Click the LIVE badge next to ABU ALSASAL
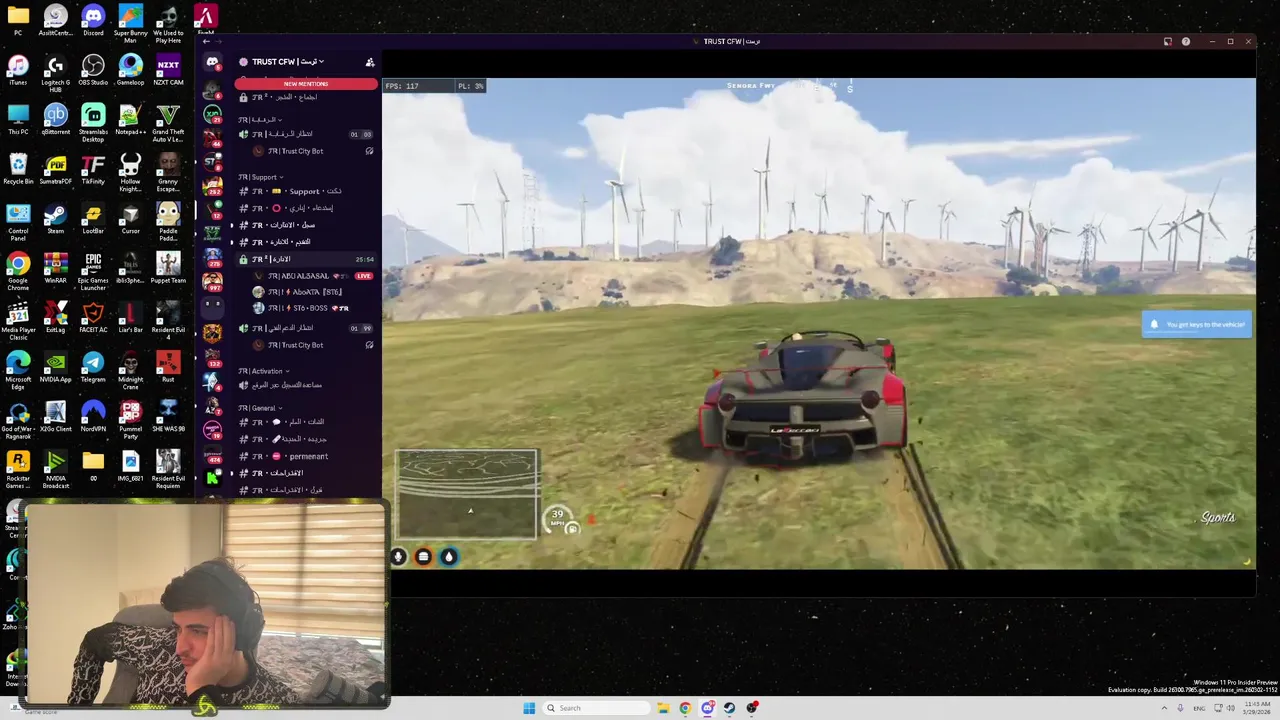 click(x=364, y=276)
